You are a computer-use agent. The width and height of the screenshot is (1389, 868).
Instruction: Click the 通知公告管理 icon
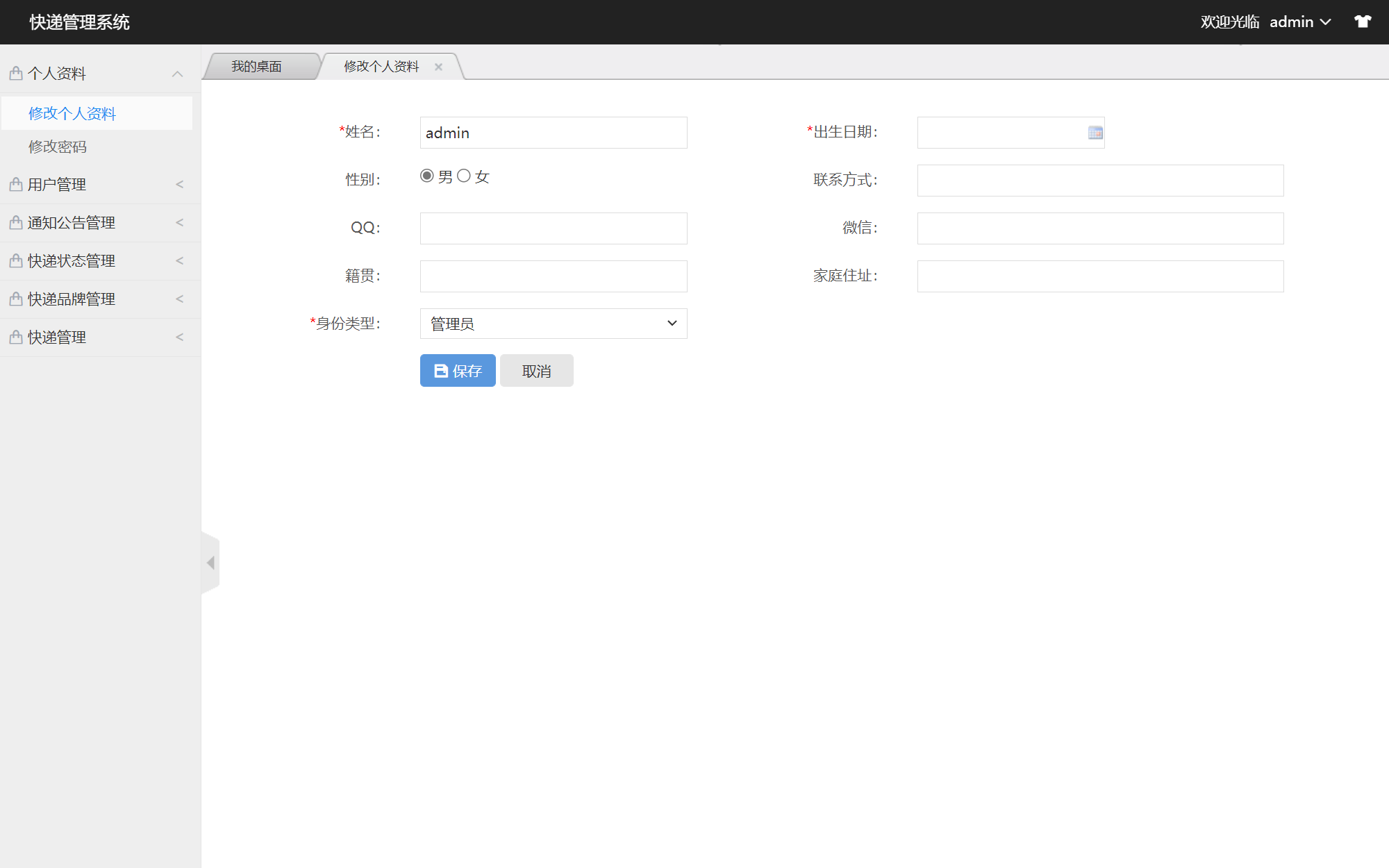[15, 222]
